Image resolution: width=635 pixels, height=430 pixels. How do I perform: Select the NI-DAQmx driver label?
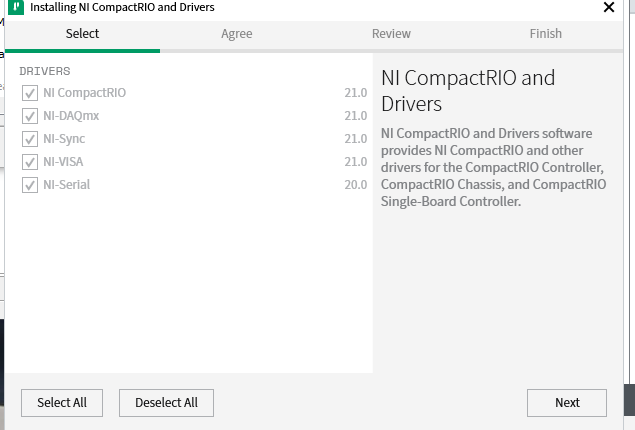pyautogui.click(x=71, y=116)
